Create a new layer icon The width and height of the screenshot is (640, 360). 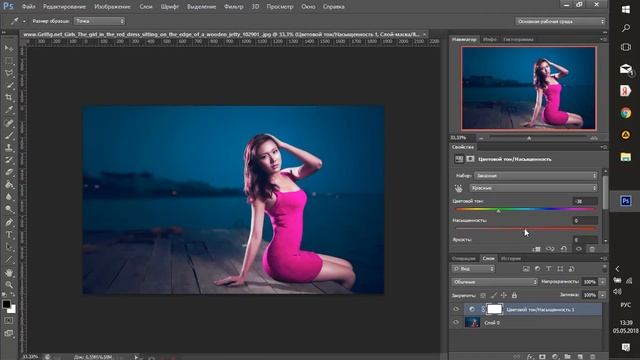[580, 356]
